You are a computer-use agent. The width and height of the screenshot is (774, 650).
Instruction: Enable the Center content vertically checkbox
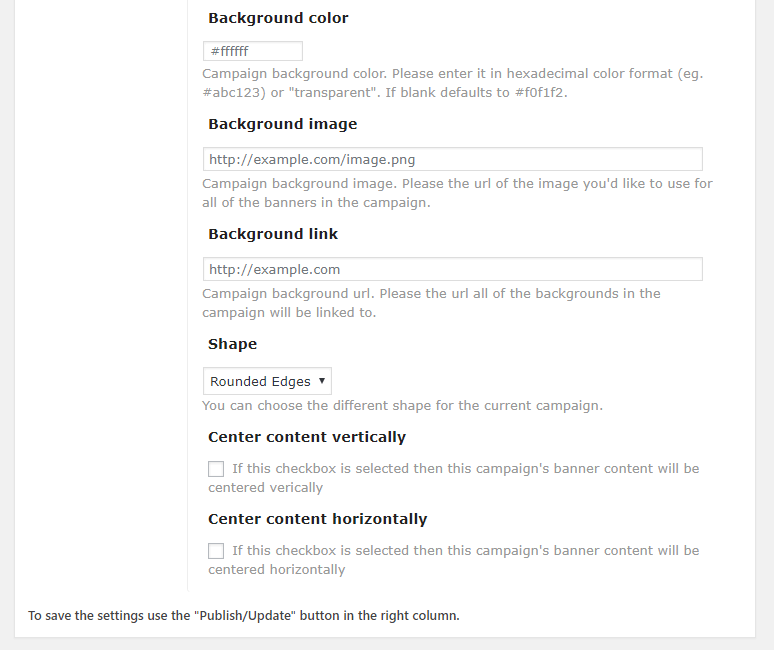tap(216, 468)
